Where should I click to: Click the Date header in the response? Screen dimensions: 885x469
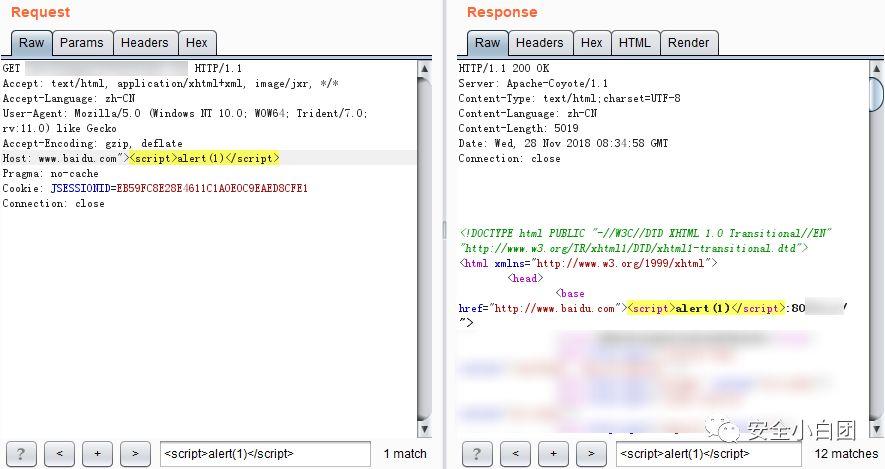pos(563,143)
